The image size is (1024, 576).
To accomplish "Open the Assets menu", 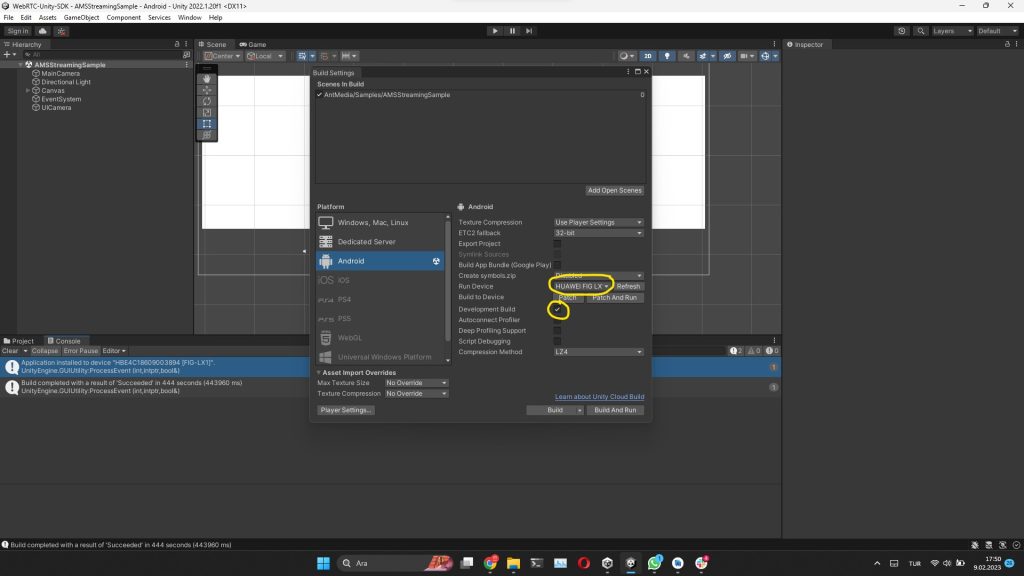I will [x=47, y=18].
